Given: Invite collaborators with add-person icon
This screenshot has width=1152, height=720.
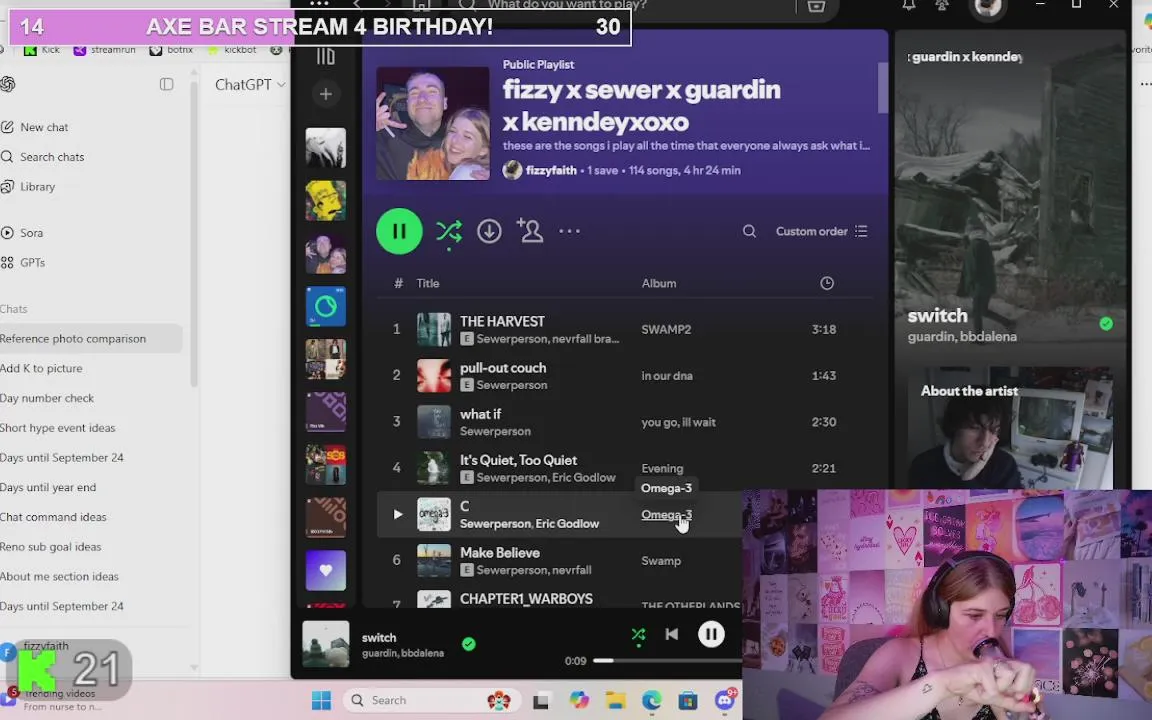Looking at the screenshot, I should click(x=530, y=231).
